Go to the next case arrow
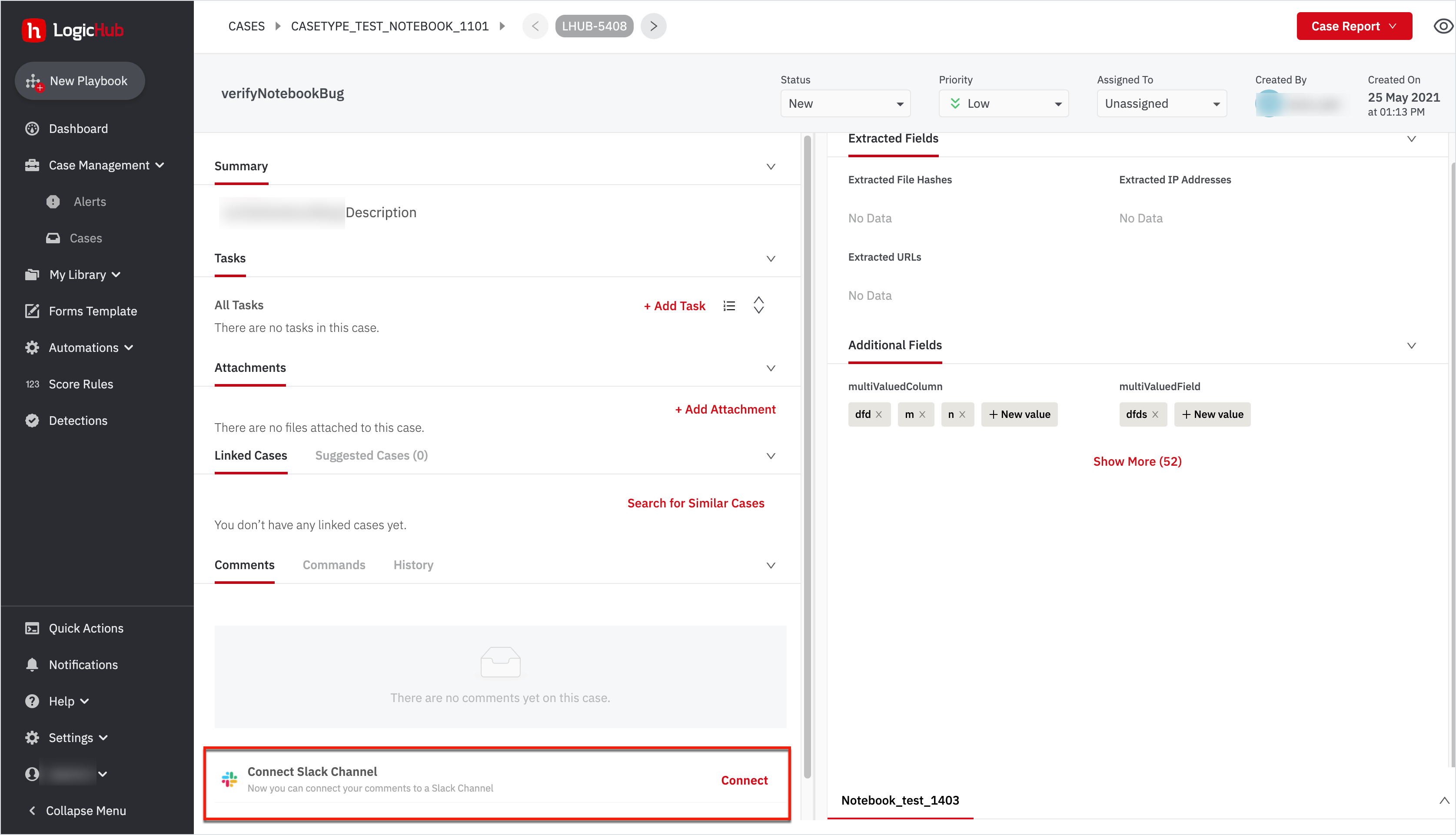1456x835 pixels. (653, 27)
